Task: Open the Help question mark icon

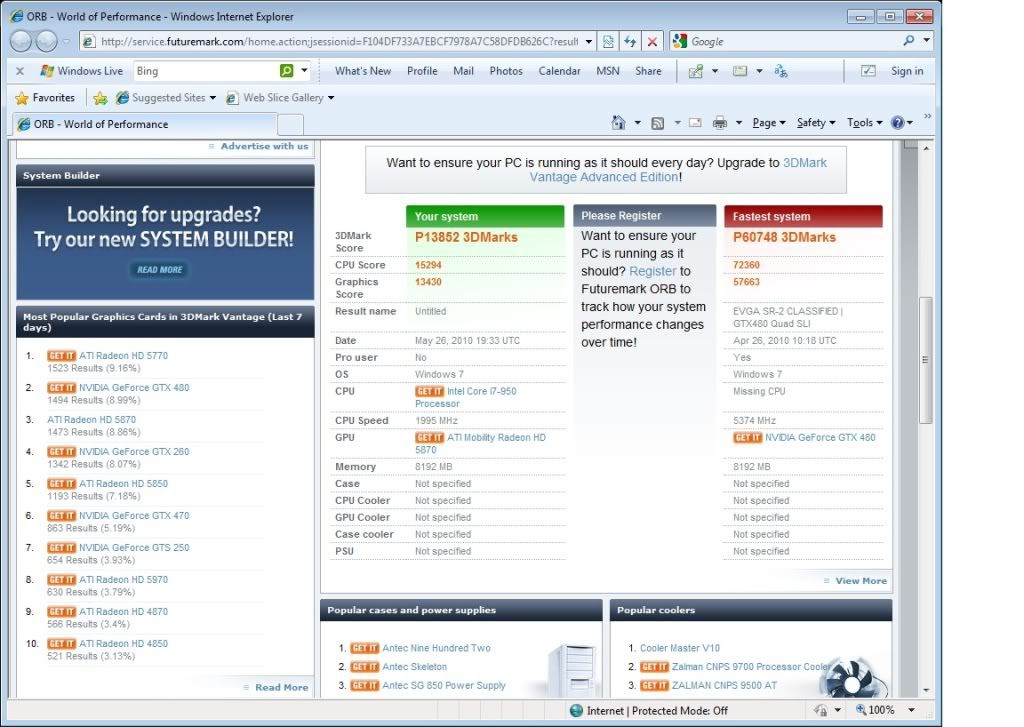Action: pyautogui.click(x=898, y=122)
